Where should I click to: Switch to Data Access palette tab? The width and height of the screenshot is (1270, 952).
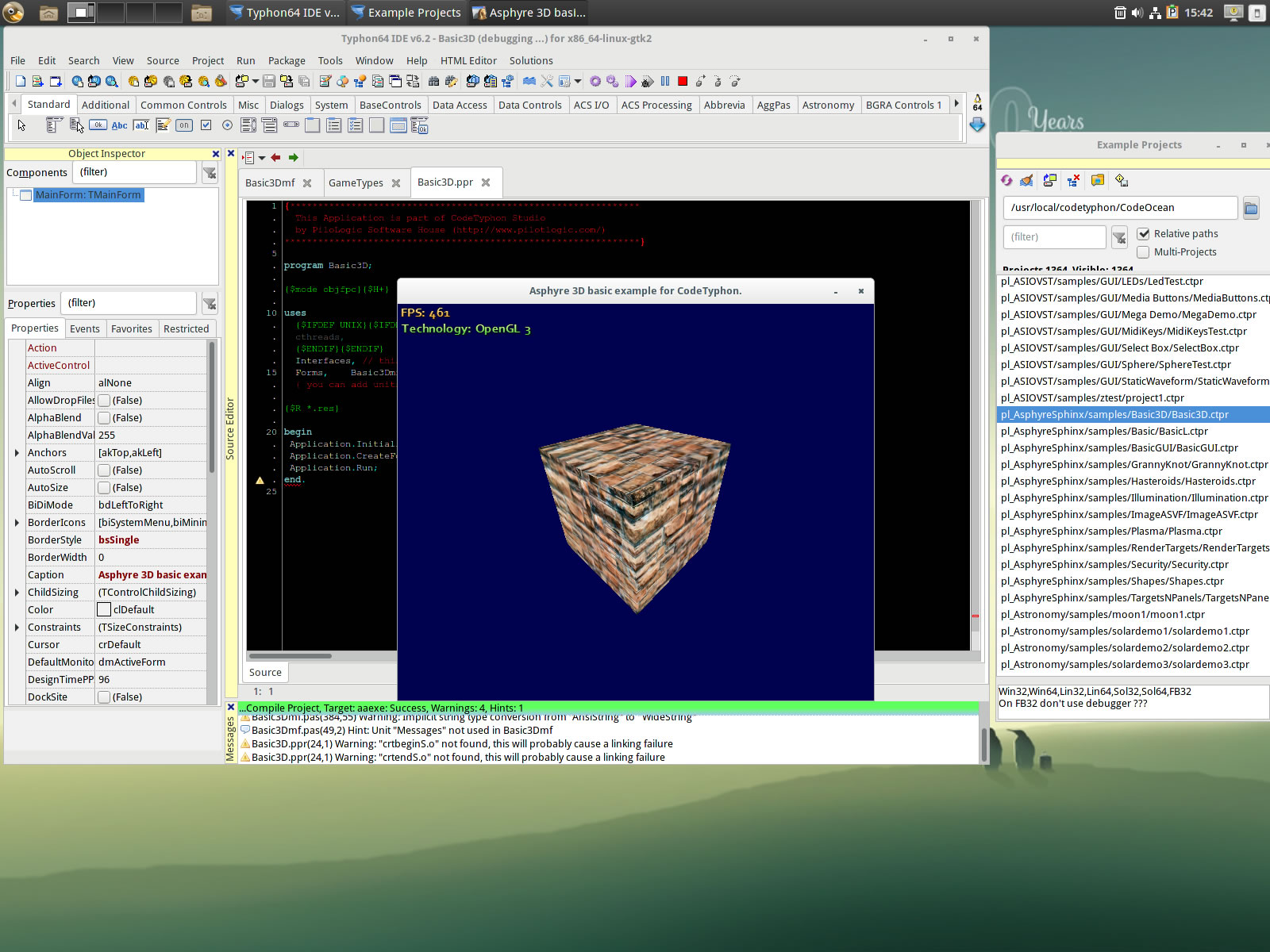(460, 106)
